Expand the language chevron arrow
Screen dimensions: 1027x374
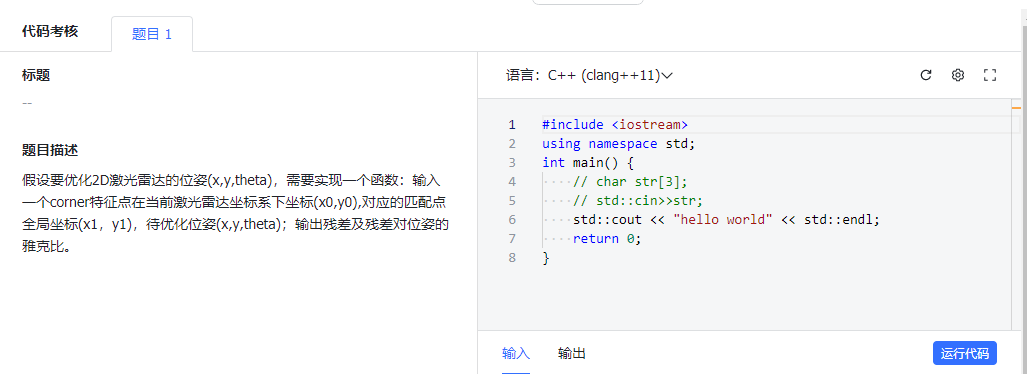[x=667, y=76]
